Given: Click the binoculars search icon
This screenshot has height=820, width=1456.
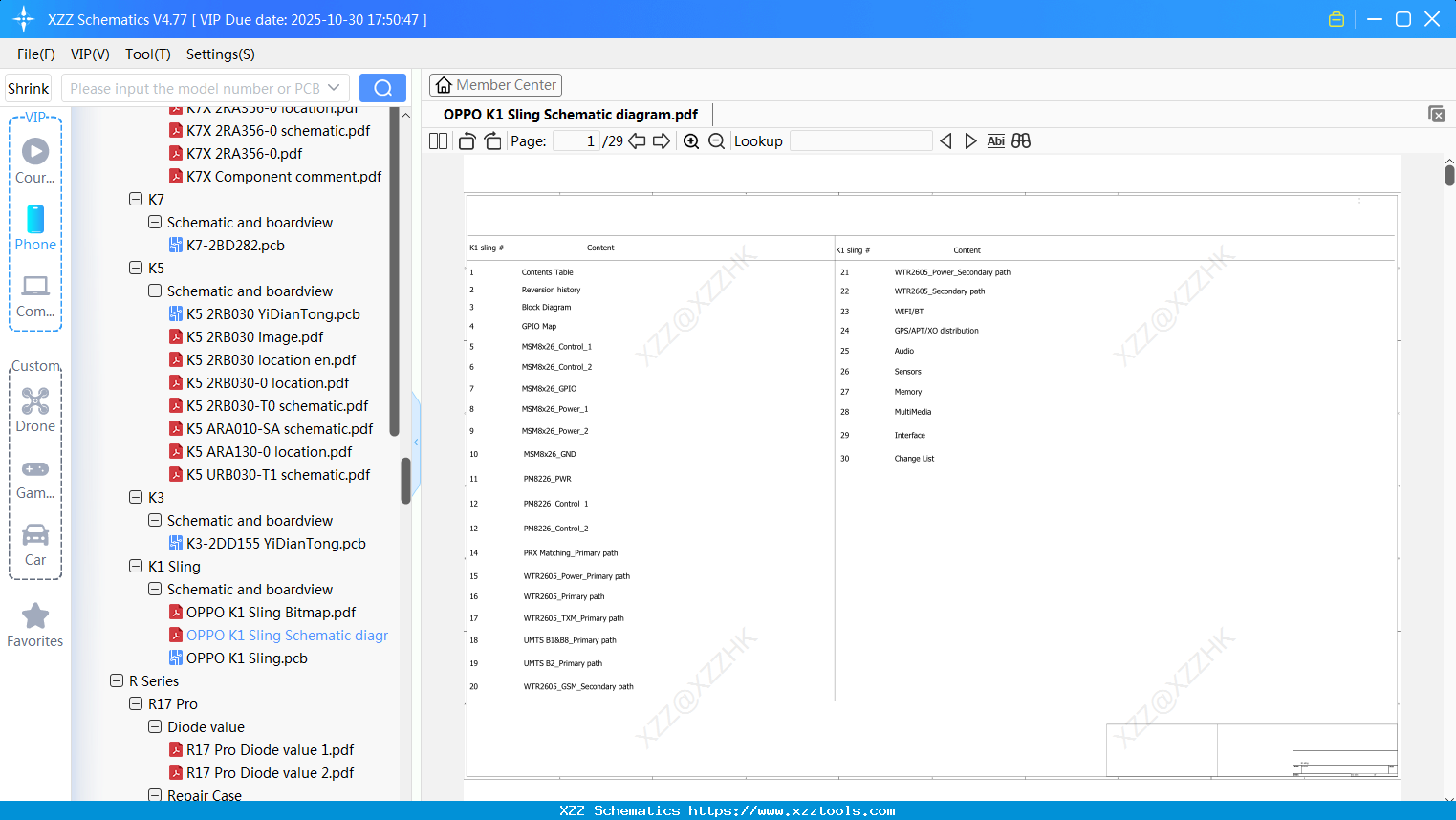Looking at the screenshot, I should (x=1021, y=141).
